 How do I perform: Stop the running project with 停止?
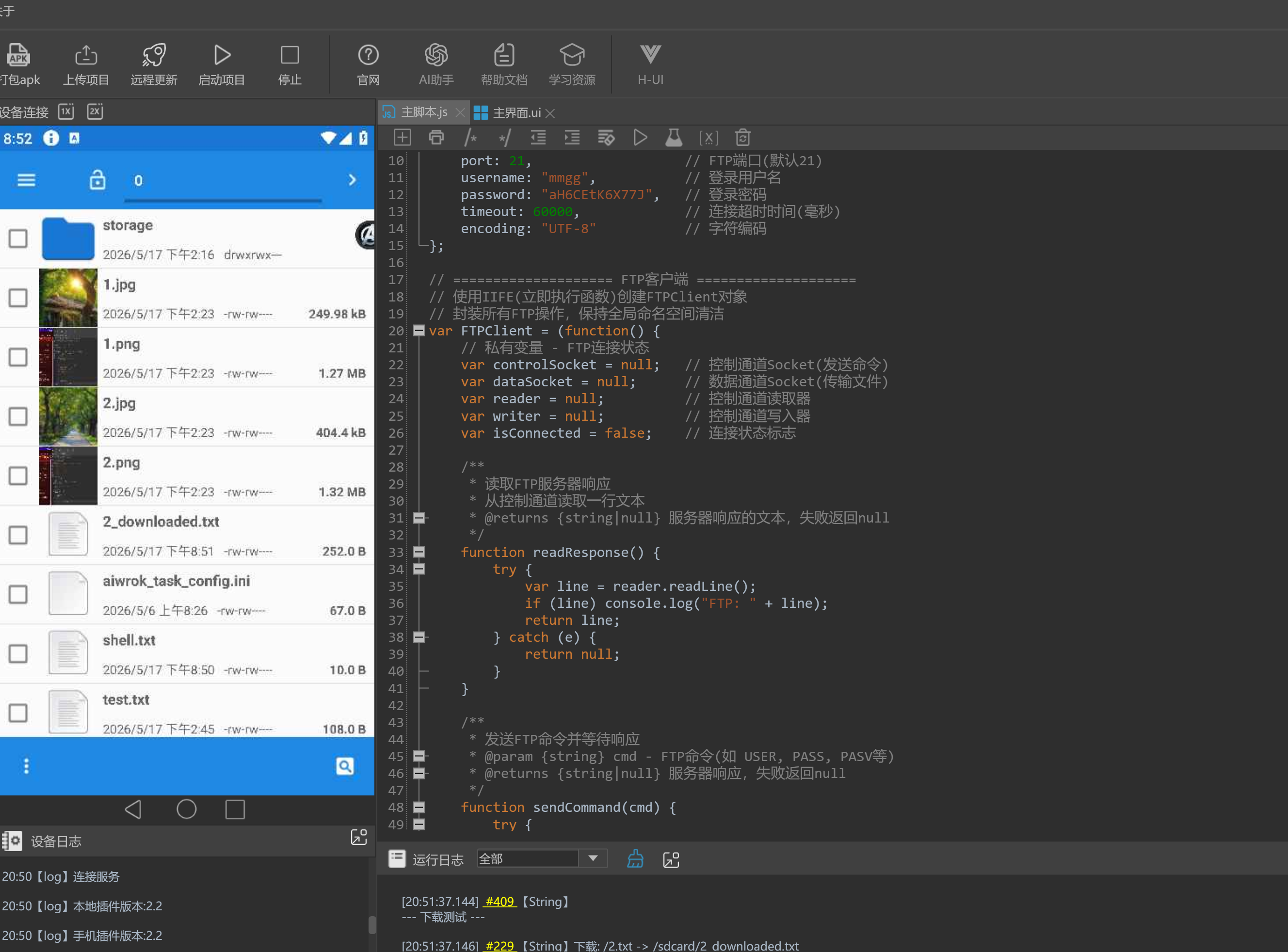pos(290,65)
